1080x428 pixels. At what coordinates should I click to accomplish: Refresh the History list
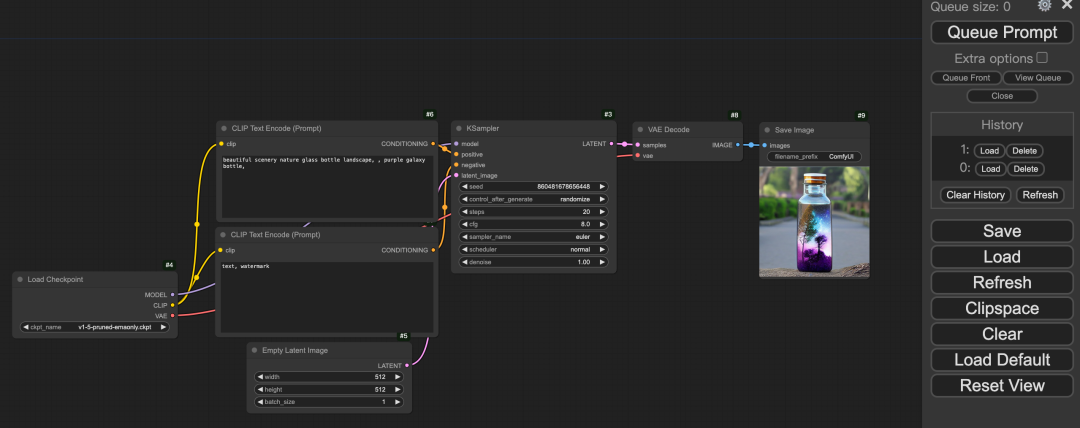1039,195
